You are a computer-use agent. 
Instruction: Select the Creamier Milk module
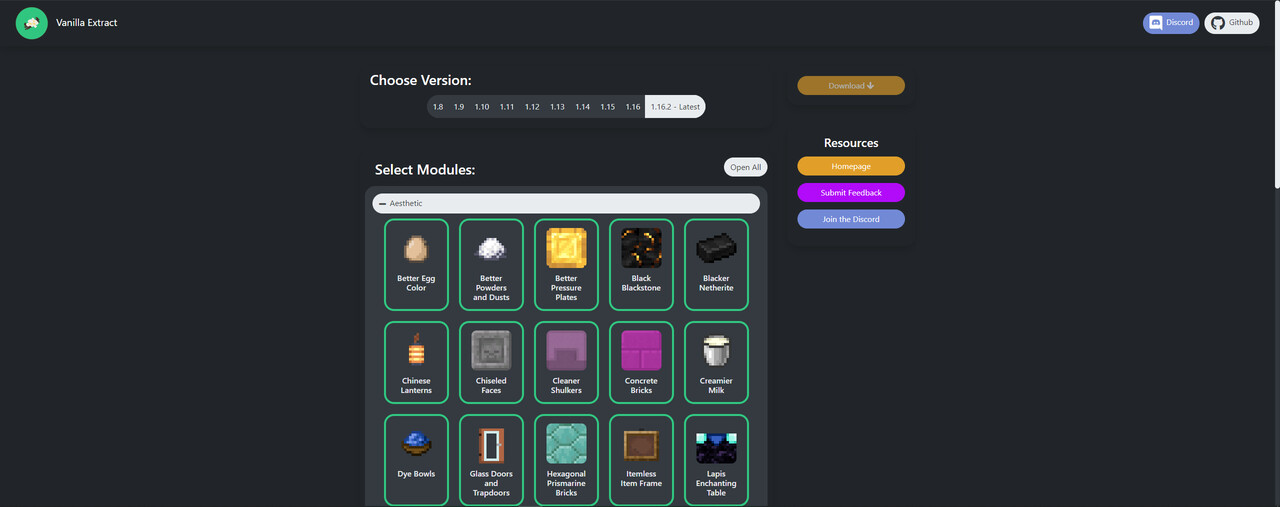[x=716, y=363]
